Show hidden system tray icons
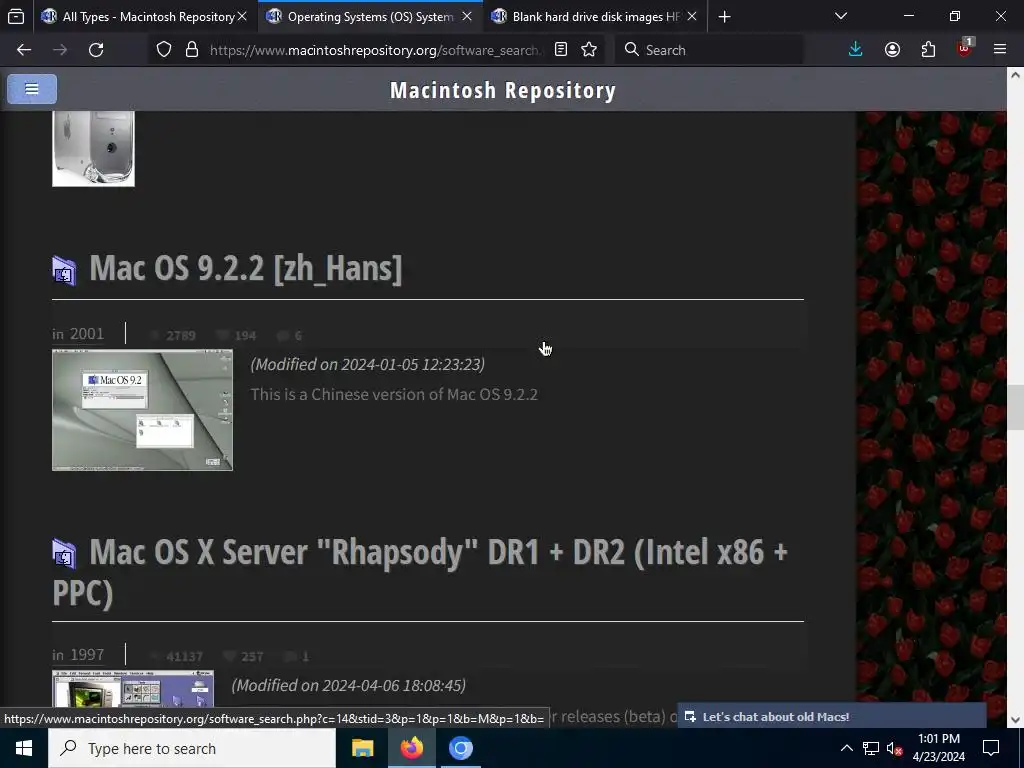 tap(846, 748)
